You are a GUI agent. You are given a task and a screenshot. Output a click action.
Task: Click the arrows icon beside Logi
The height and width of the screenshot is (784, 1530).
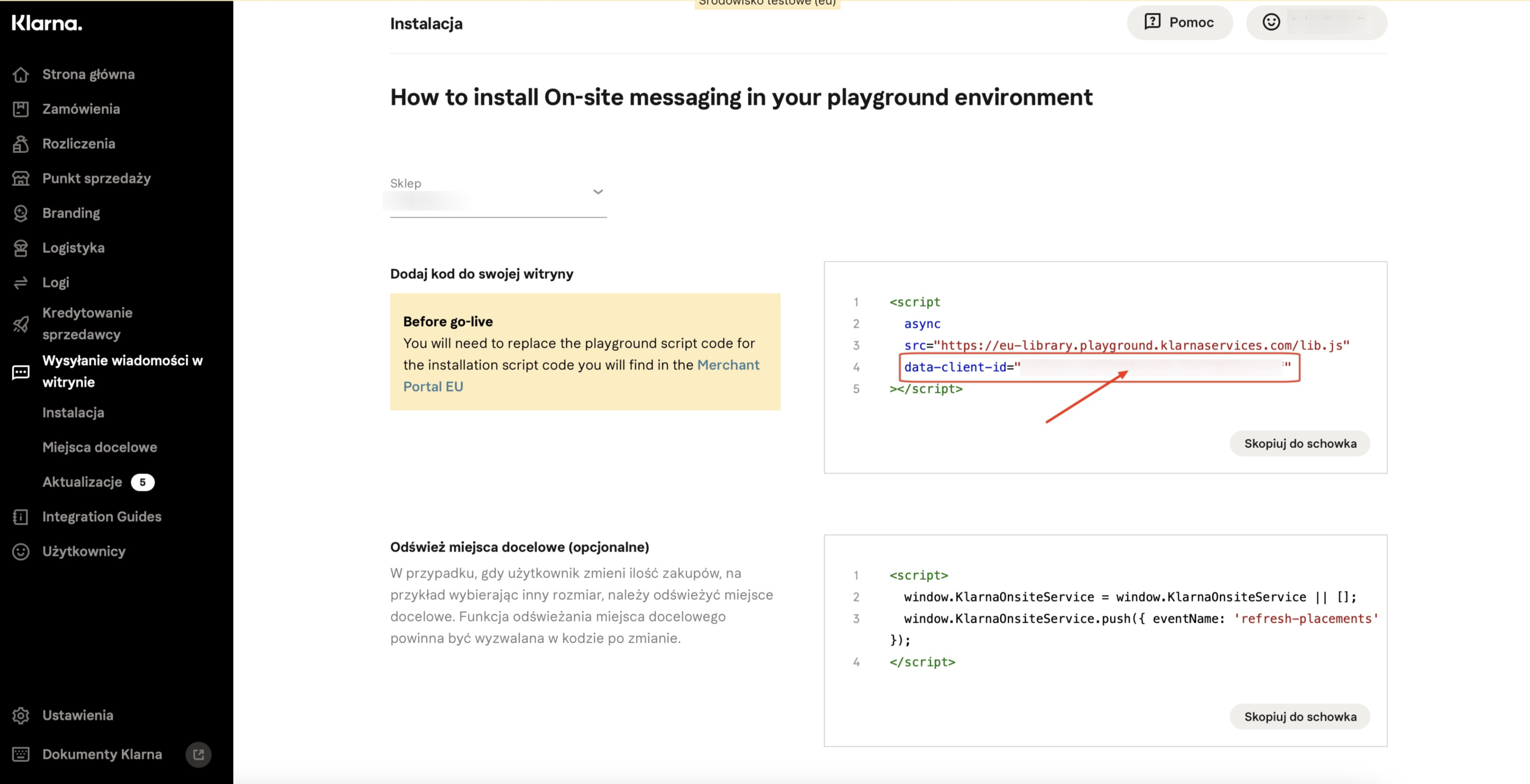point(21,283)
